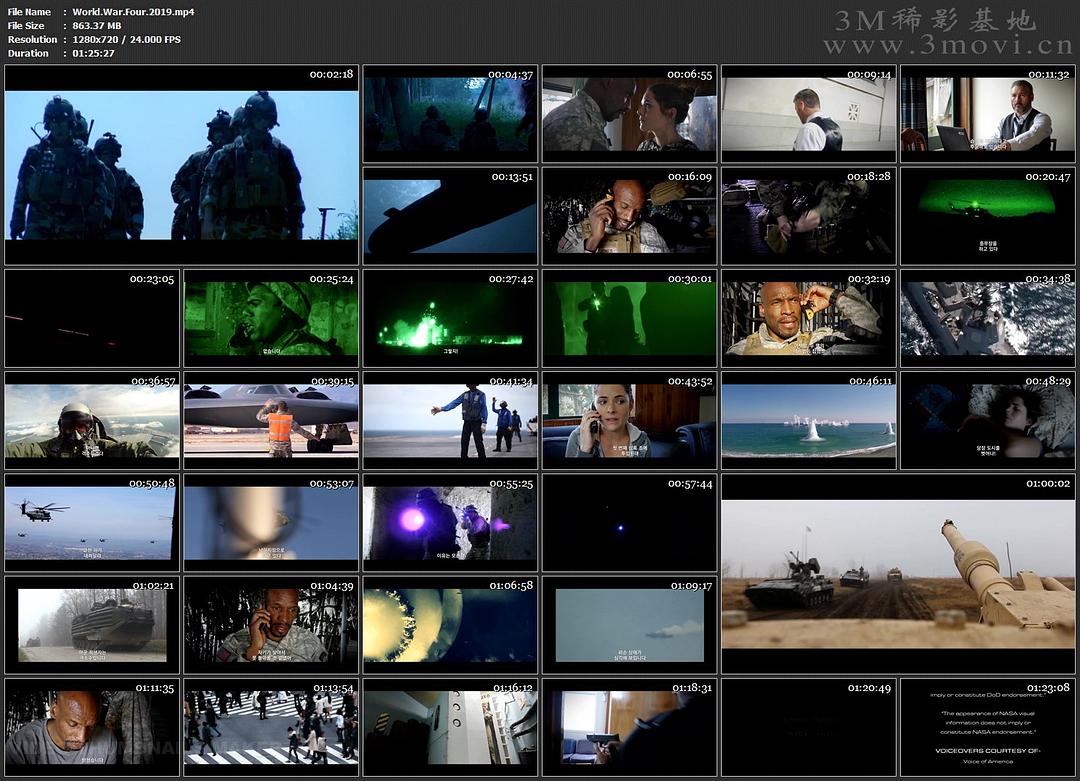Viewport: 1080px width, 781px height.
Task: Open the 01:13:54 pedestrian crosswalk frame
Action: (x=271, y=727)
